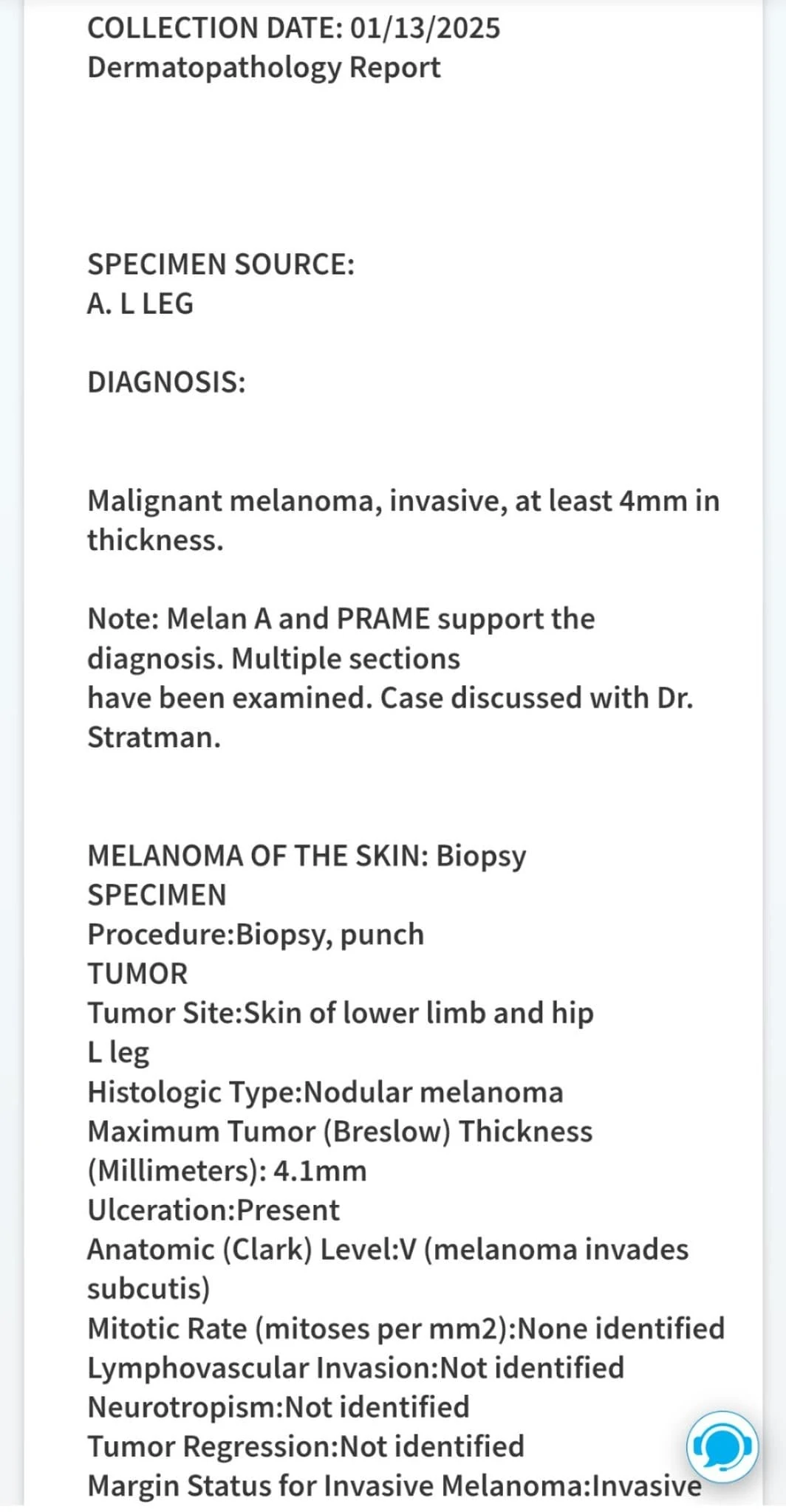Click the Malignant melanoma diagnosis sentence
786x1512 pixels.
pos(403,520)
